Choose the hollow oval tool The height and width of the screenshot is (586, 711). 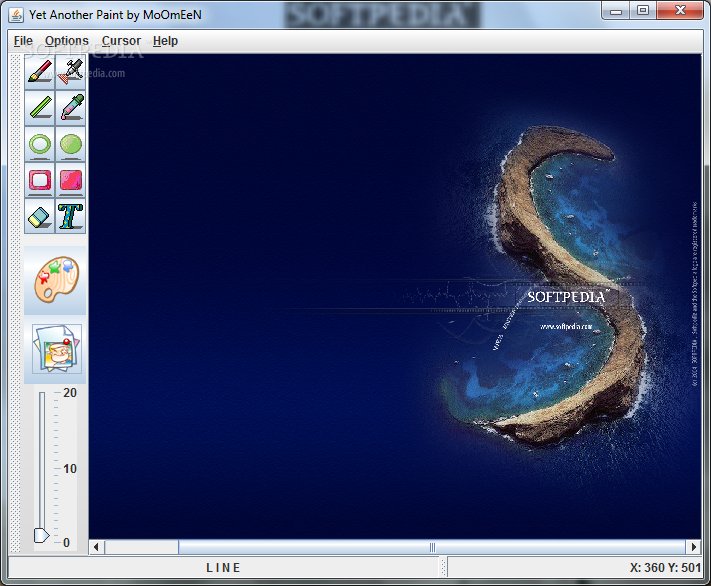(x=40, y=144)
